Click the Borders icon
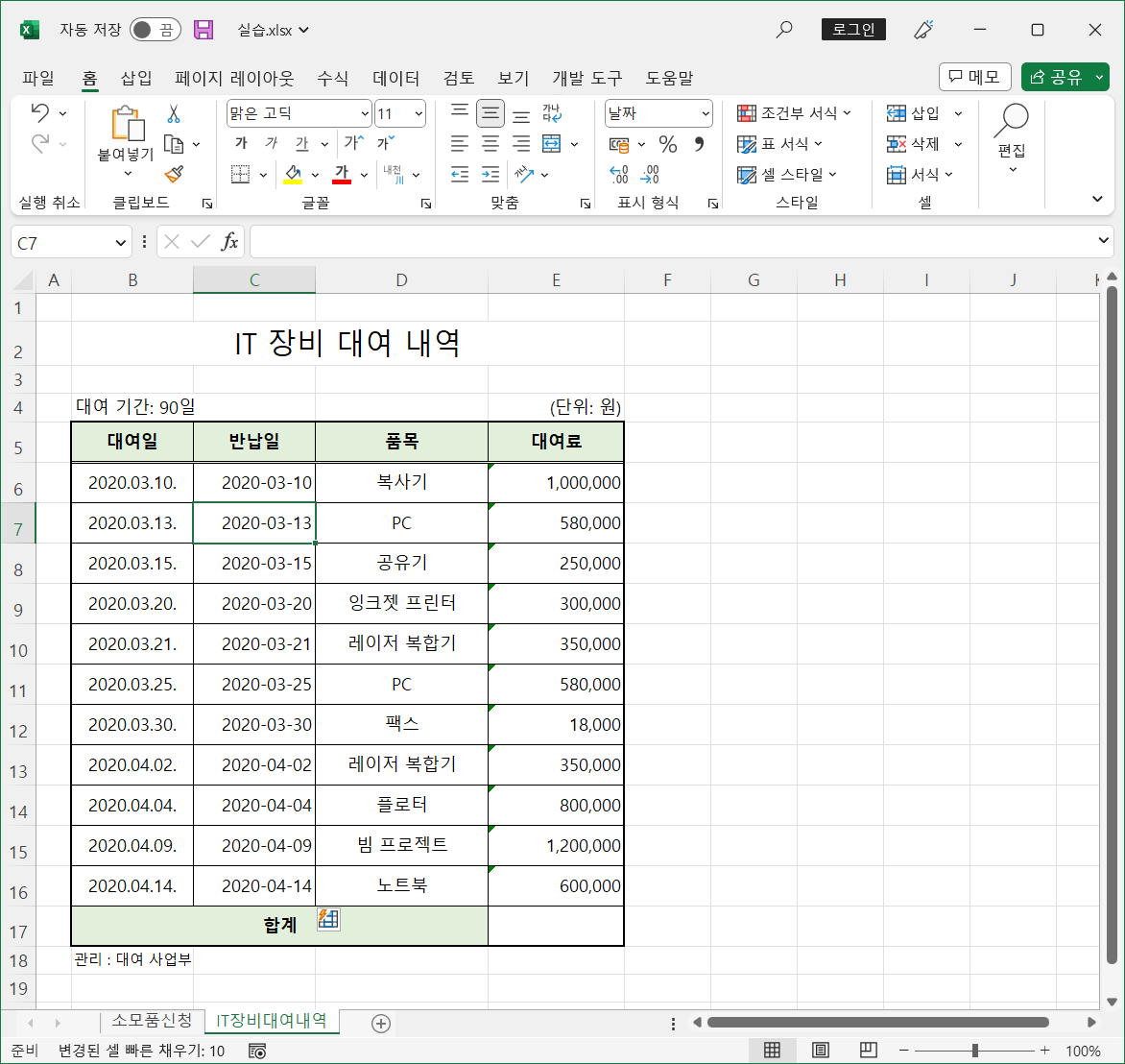Screen dimensions: 1125x1064 (240, 175)
